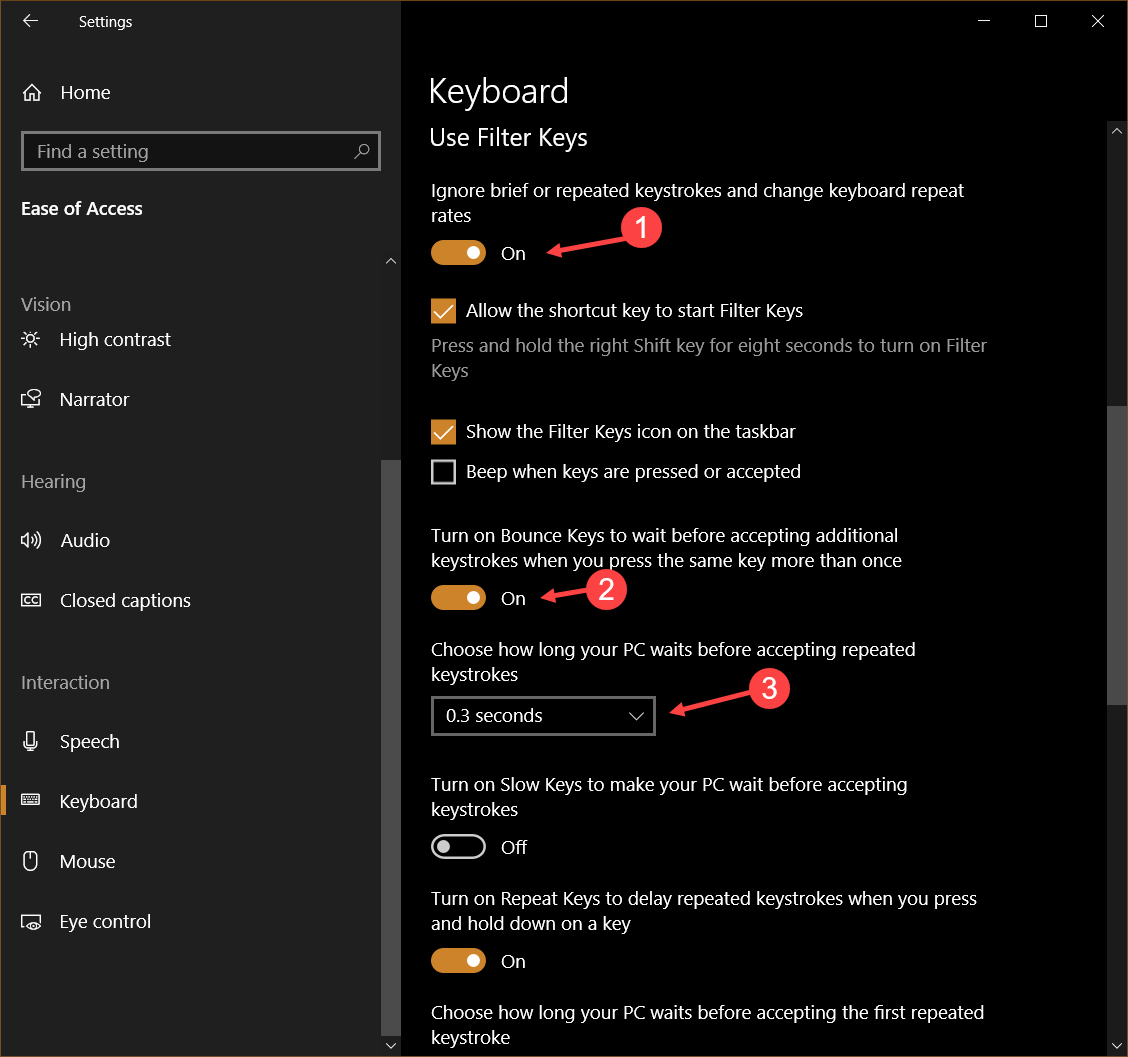Click the Closed captions CC icon
Screen dimensions: 1128x1057
(31, 600)
